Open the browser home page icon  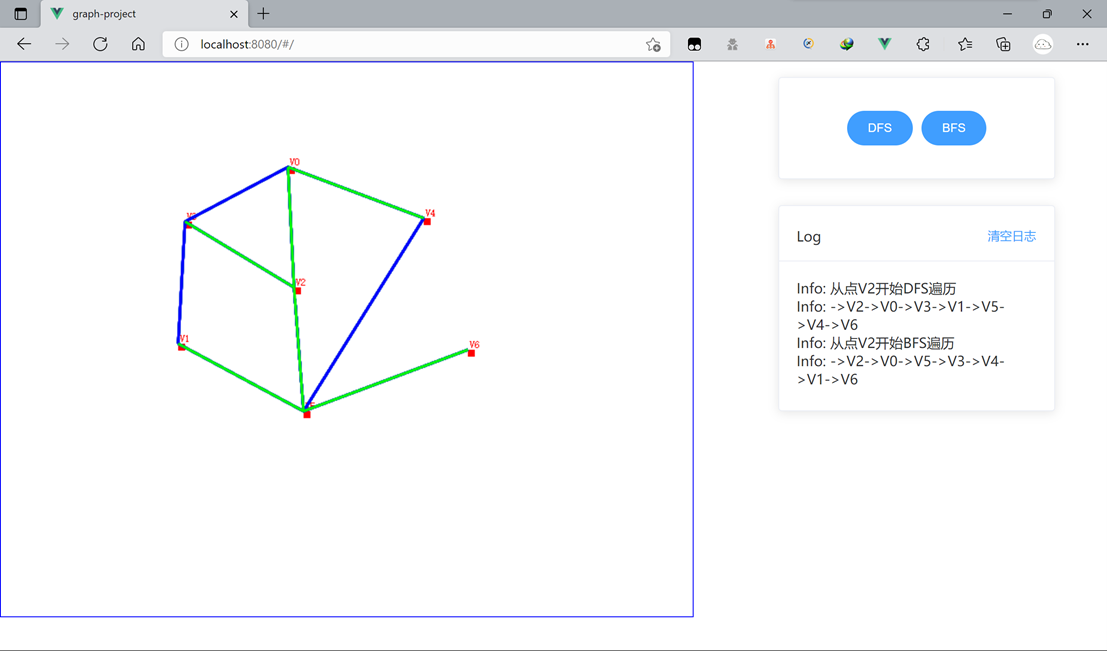pyautogui.click(x=138, y=44)
